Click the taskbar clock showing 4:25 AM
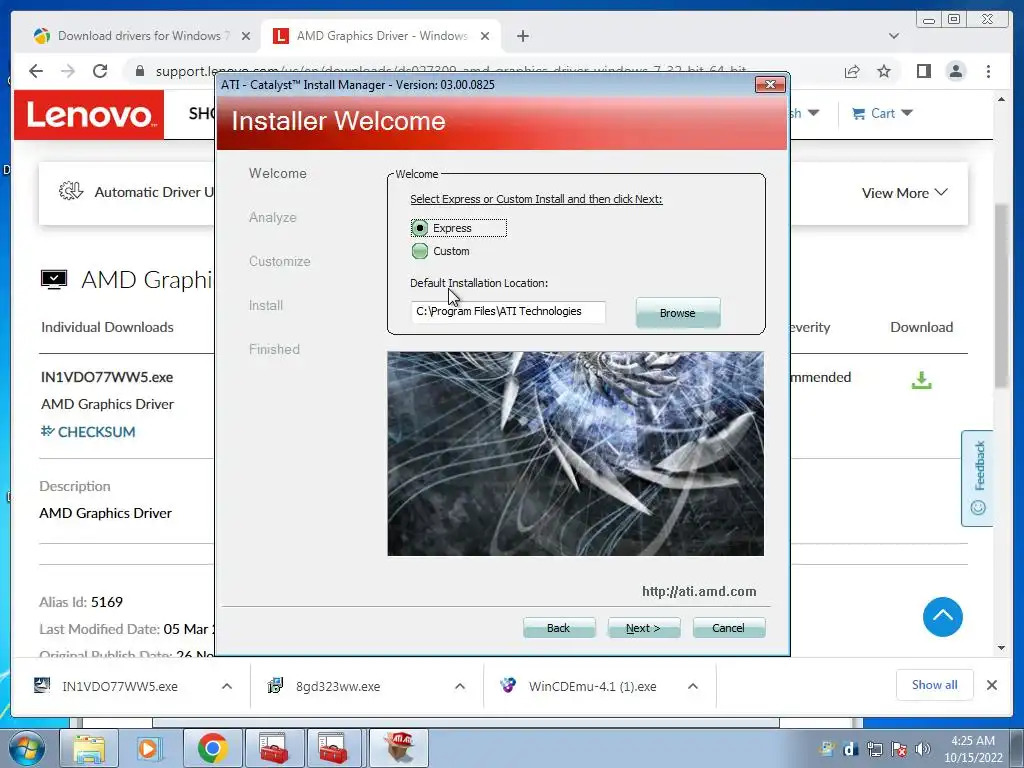The height and width of the screenshot is (768, 1024). (972, 749)
